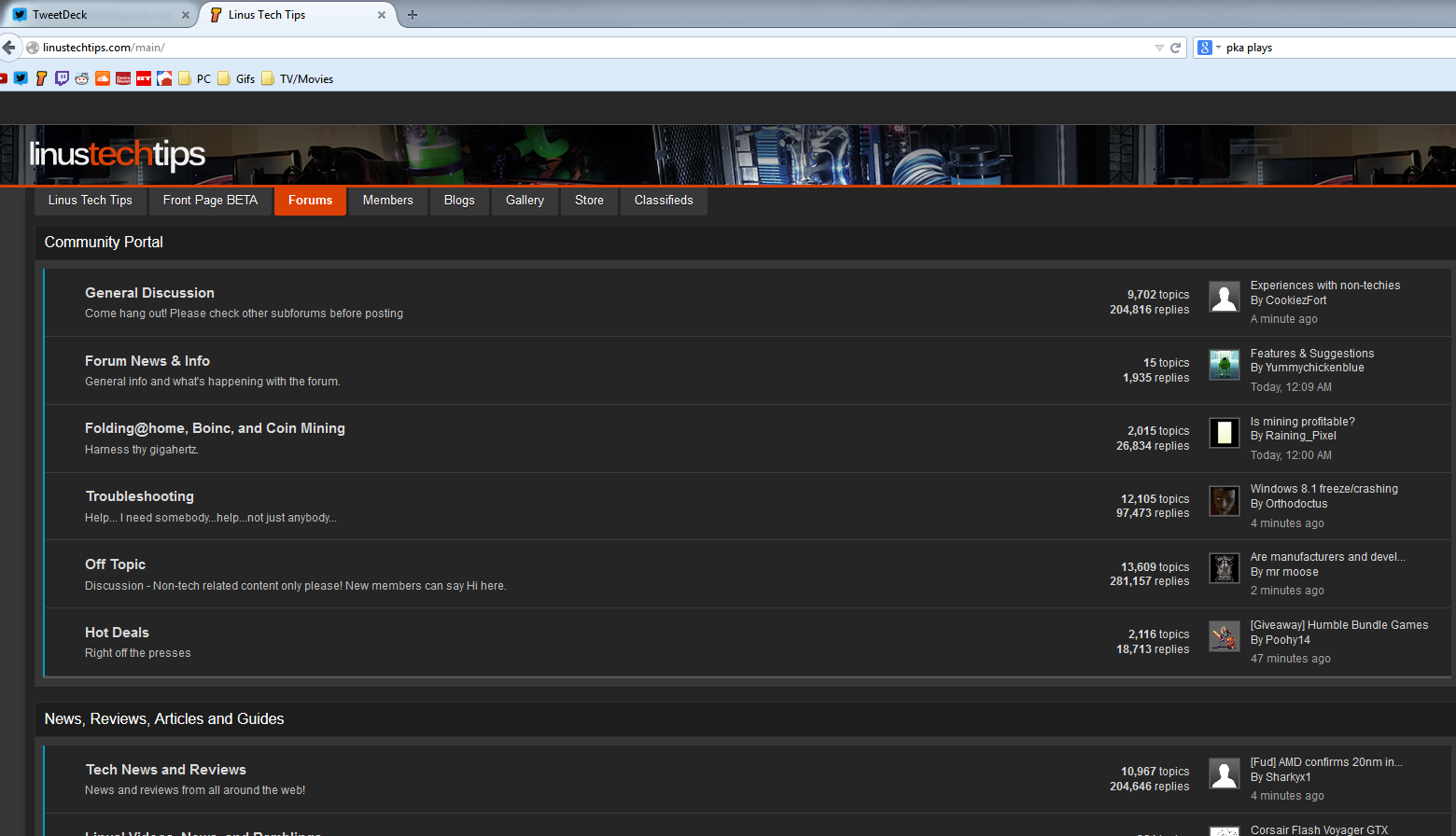
Task: Open the Classifieds nav item
Action: point(664,201)
